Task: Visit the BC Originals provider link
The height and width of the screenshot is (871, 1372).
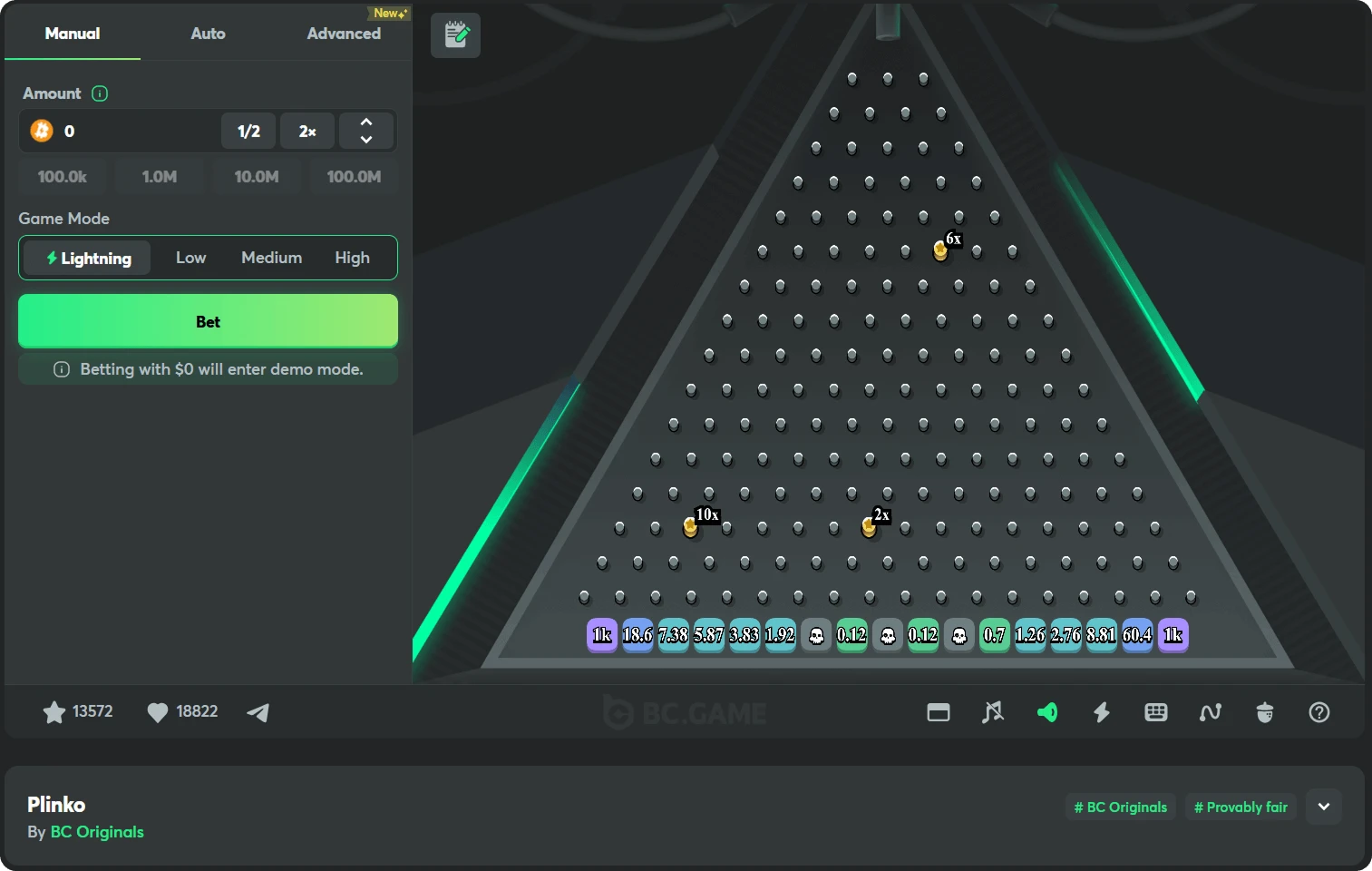Action: (97, 832)
